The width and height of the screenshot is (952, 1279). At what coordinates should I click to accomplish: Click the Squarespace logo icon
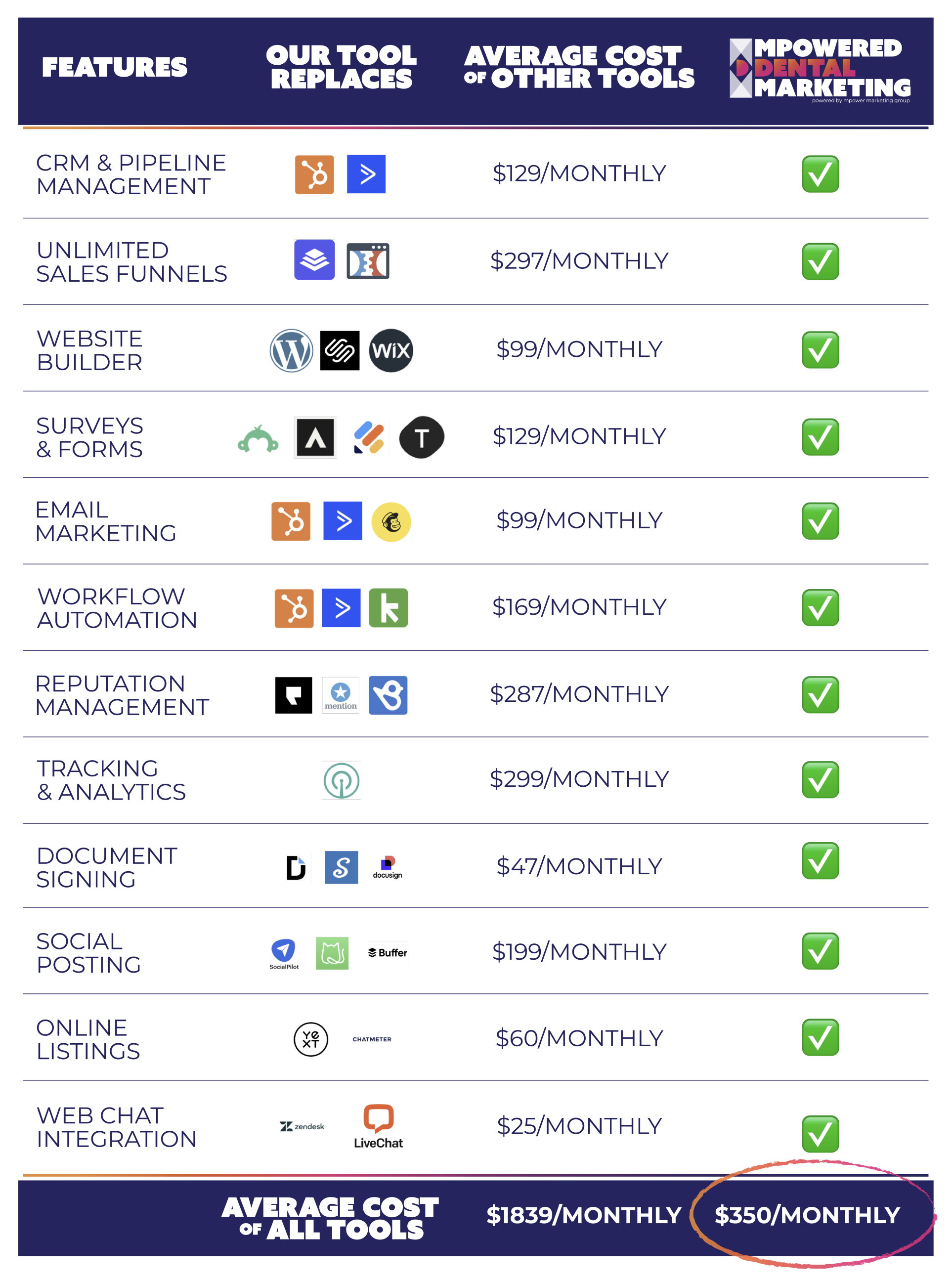click(340, 350)
